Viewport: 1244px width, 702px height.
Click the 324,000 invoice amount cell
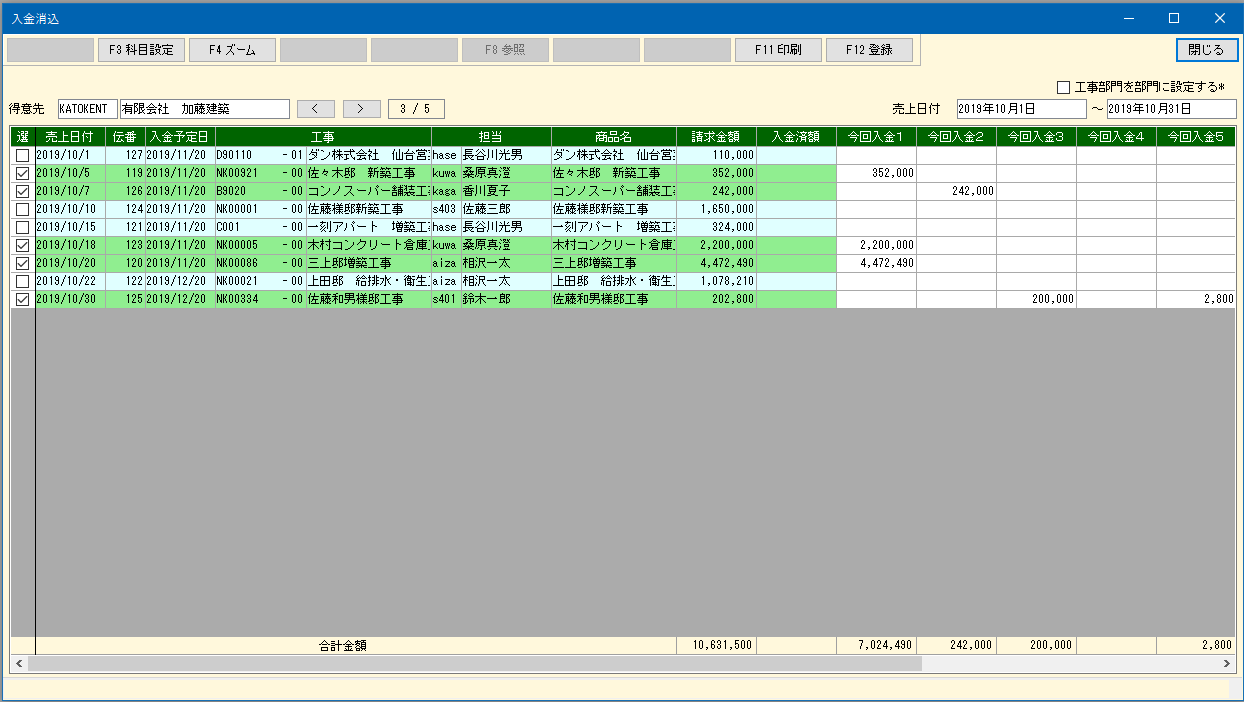pos(717,227)
